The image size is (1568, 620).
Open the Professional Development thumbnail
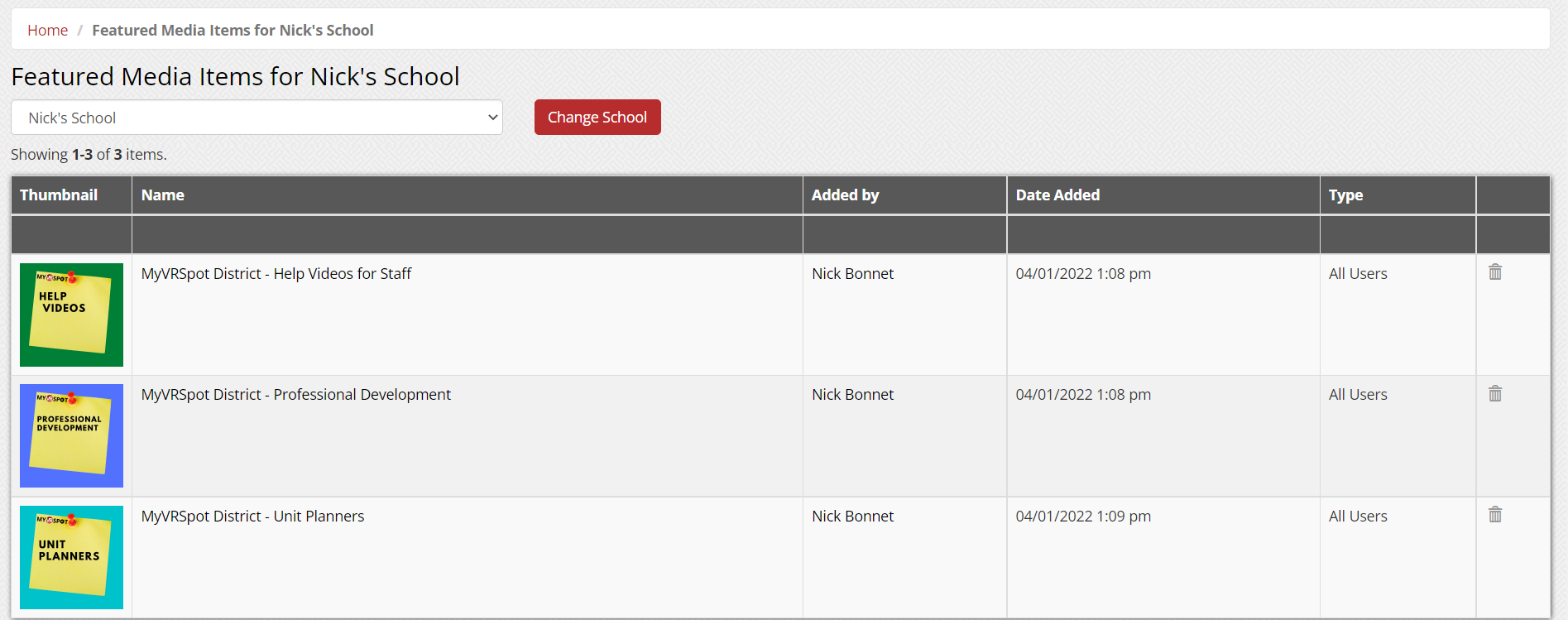point(71,435)
